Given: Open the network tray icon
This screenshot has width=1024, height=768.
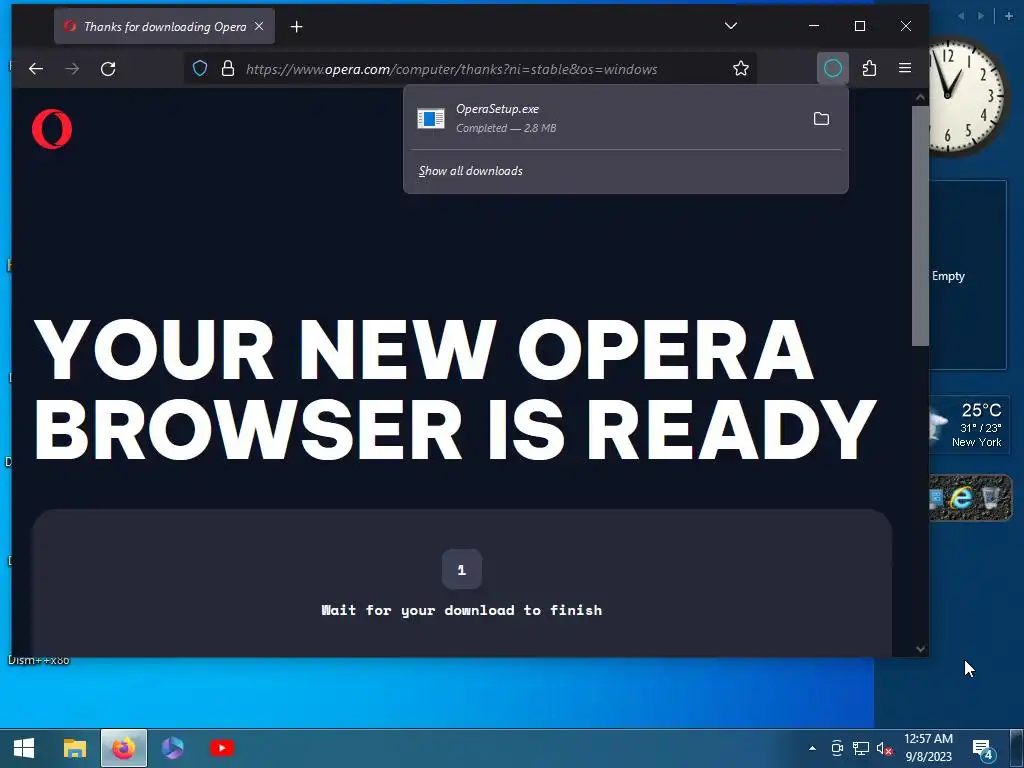Looking at the screenshot, I should coord(861,748).
